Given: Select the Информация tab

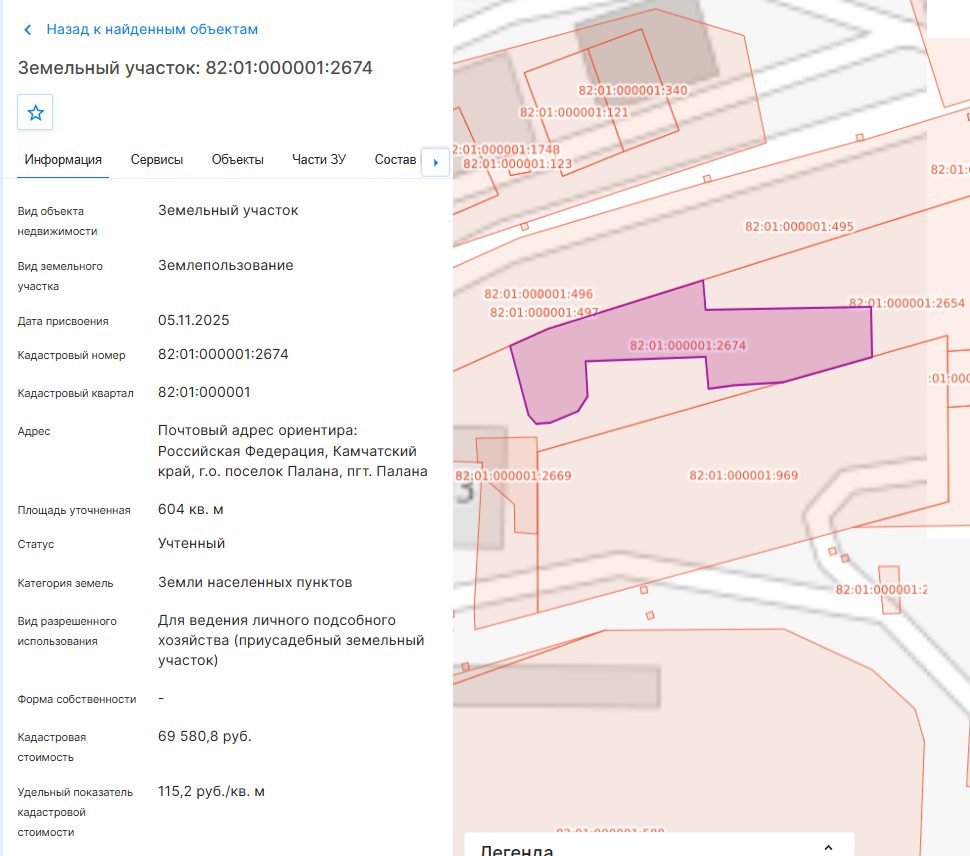Looking at the screenshot, I should (63, 160).
